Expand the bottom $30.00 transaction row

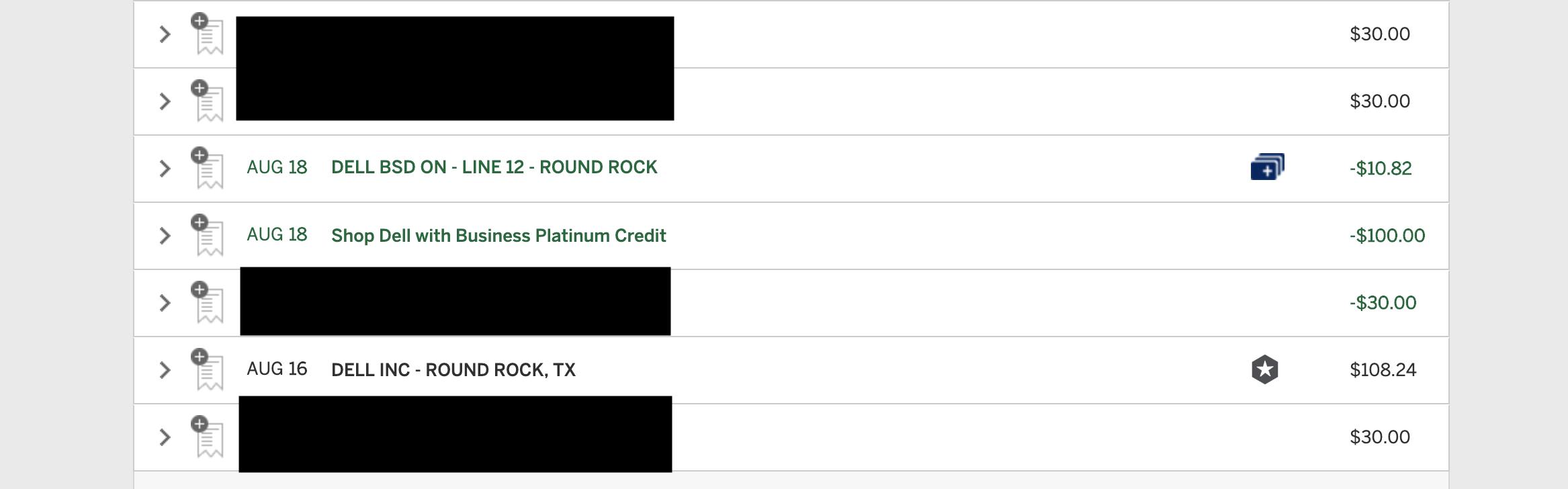pyautogui.click(x=165, y=437)
